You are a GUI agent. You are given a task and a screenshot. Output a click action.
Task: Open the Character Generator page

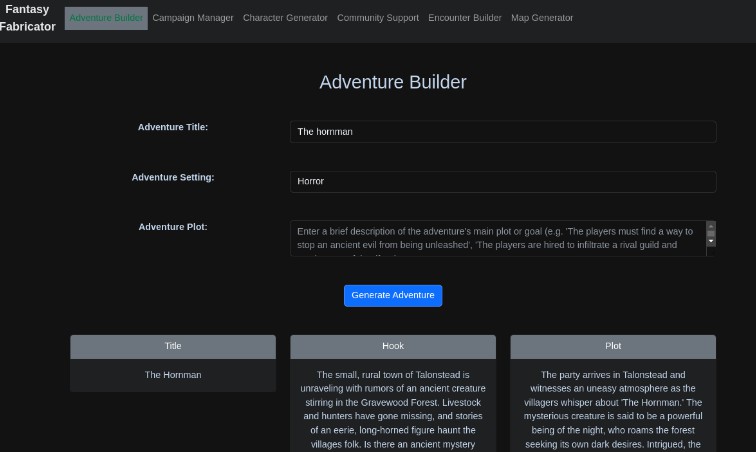pyautogui.click(x=285, y=18)
